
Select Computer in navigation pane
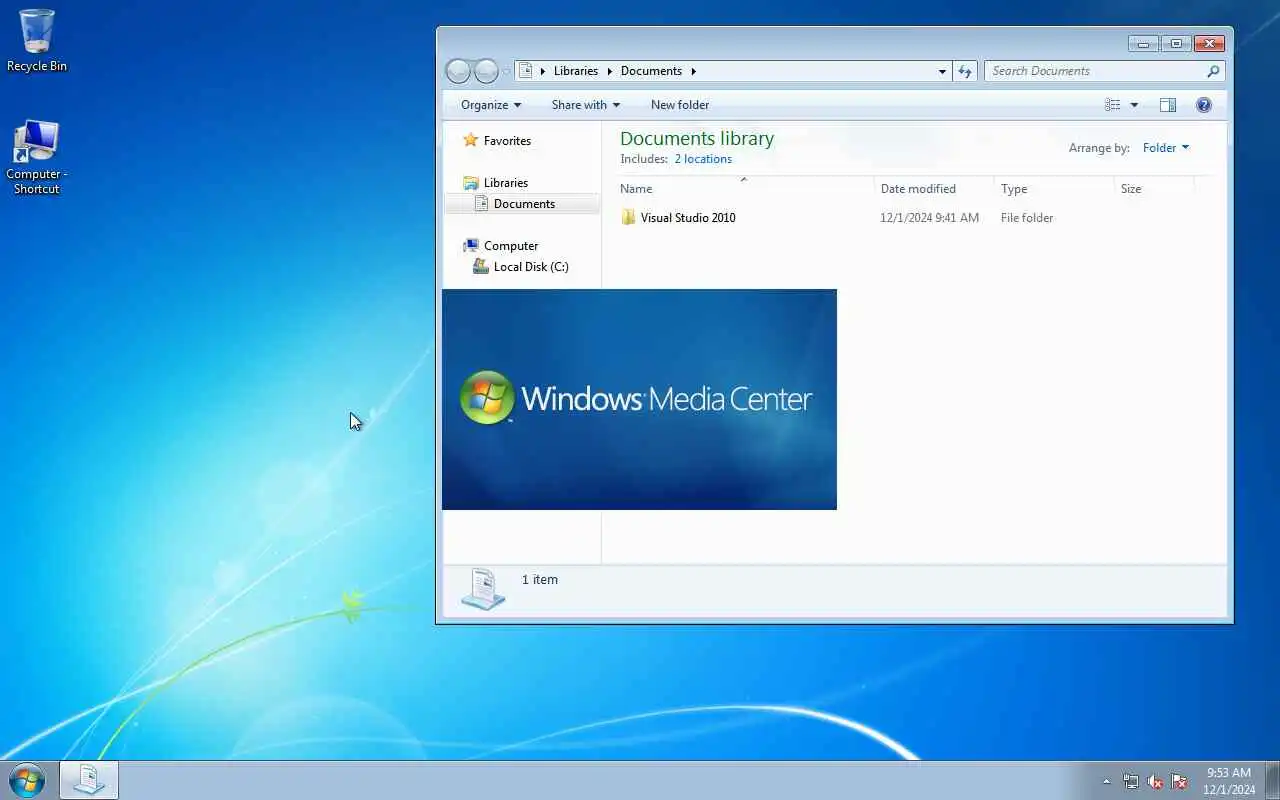click(511, 246)
